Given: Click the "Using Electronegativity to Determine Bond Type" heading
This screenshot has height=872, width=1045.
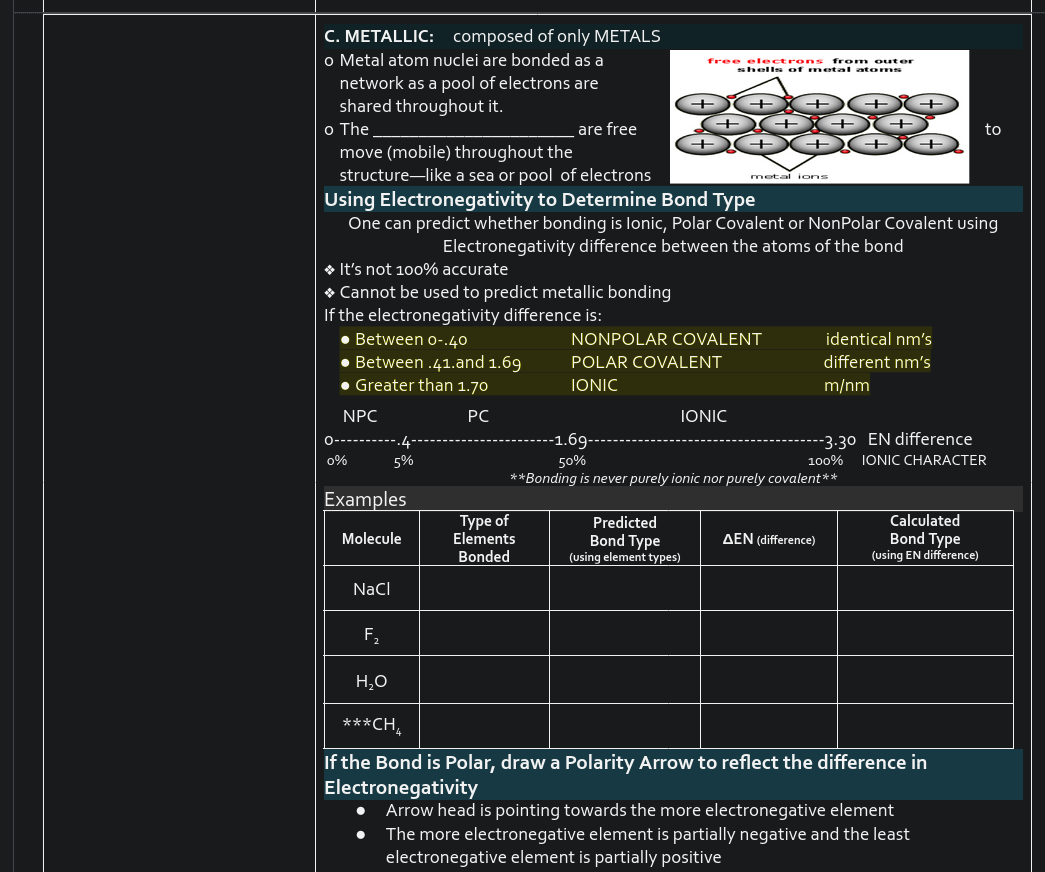Looking at the screenshot, I should (539, 199).
